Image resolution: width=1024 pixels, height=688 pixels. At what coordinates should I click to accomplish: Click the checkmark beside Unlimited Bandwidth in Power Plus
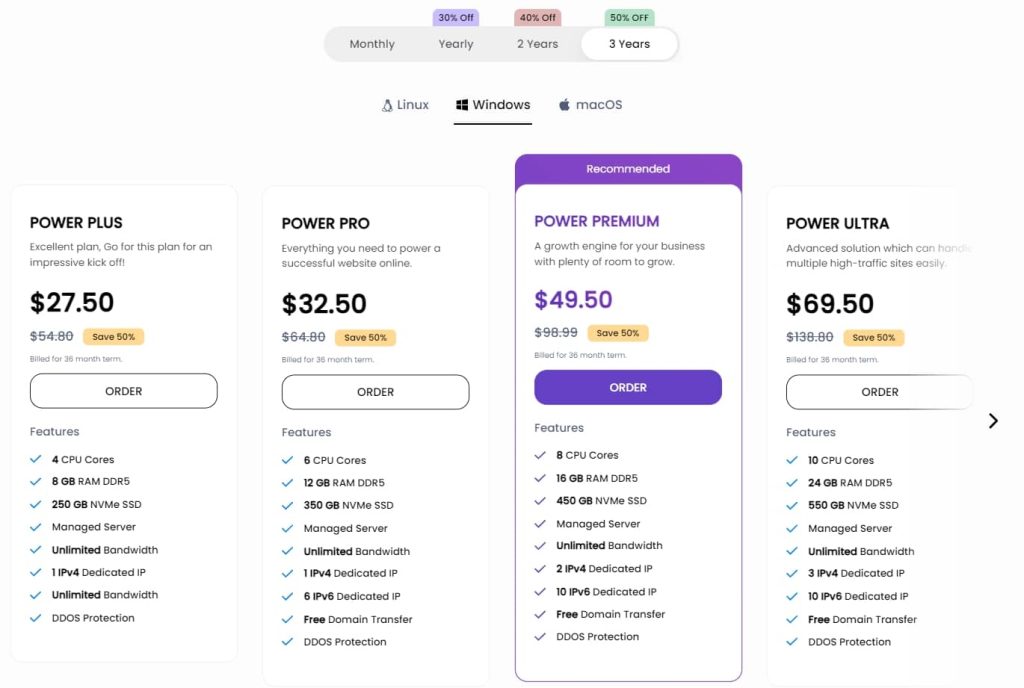[36, 550]
